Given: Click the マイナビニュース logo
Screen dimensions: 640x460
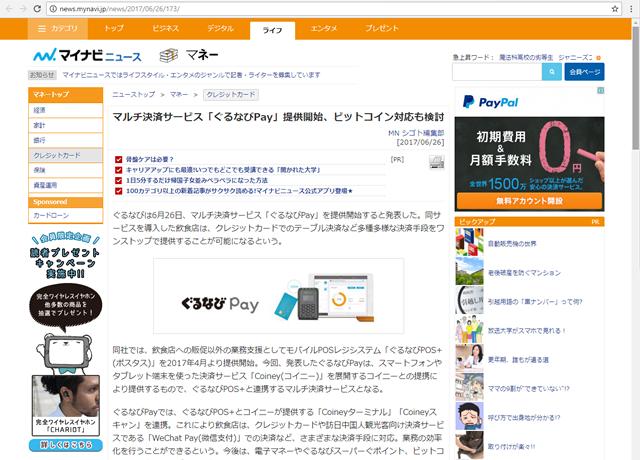Looking at the screenshot, I should coord(85,55).
